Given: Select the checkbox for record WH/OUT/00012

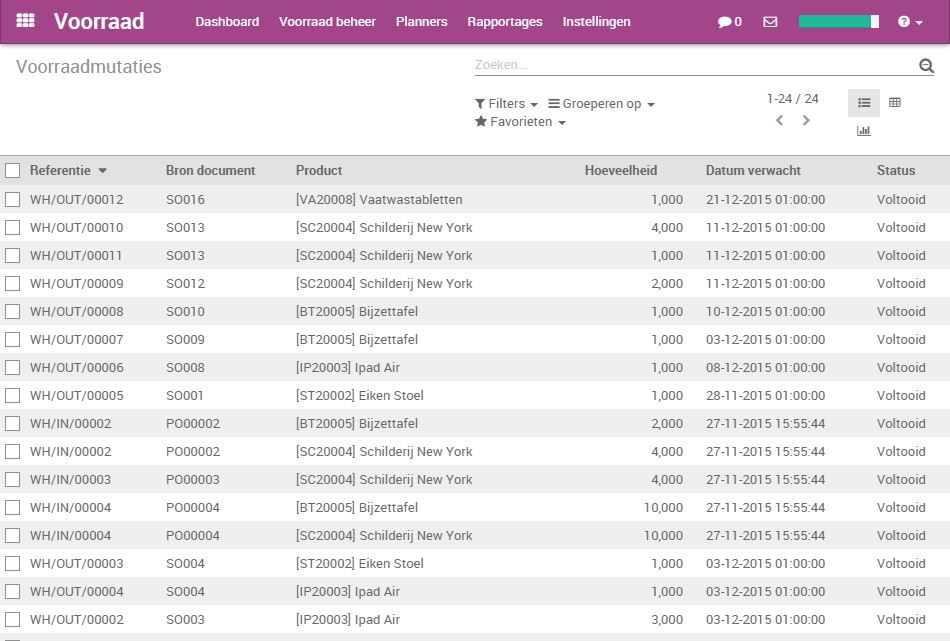Looking at the screenshot, I should click(13, 199).
